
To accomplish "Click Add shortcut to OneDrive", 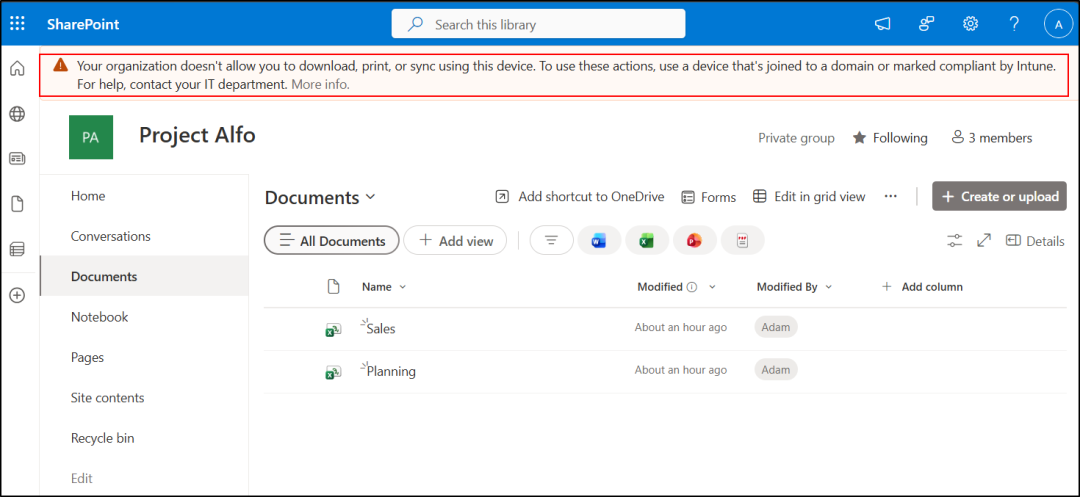I will tap(580, 197).
